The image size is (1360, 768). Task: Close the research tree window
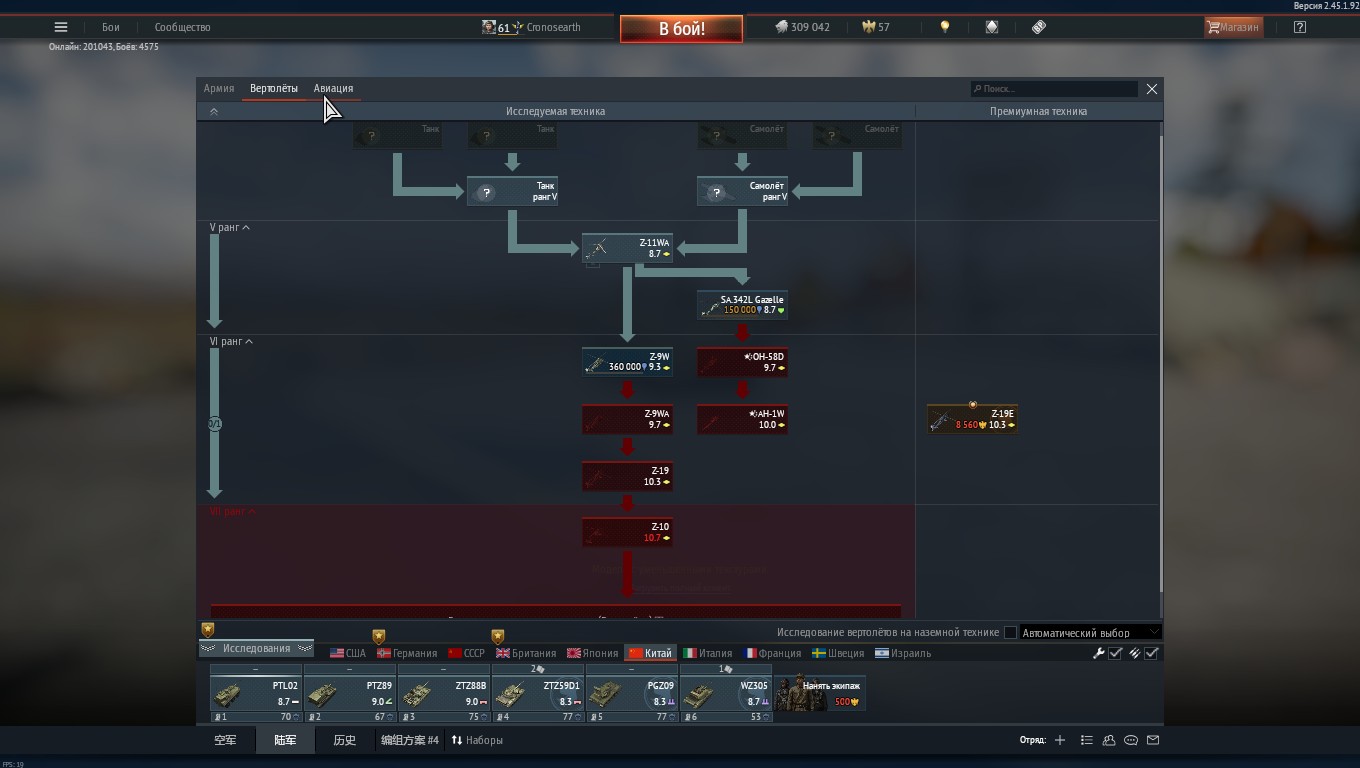point(1151,88)
